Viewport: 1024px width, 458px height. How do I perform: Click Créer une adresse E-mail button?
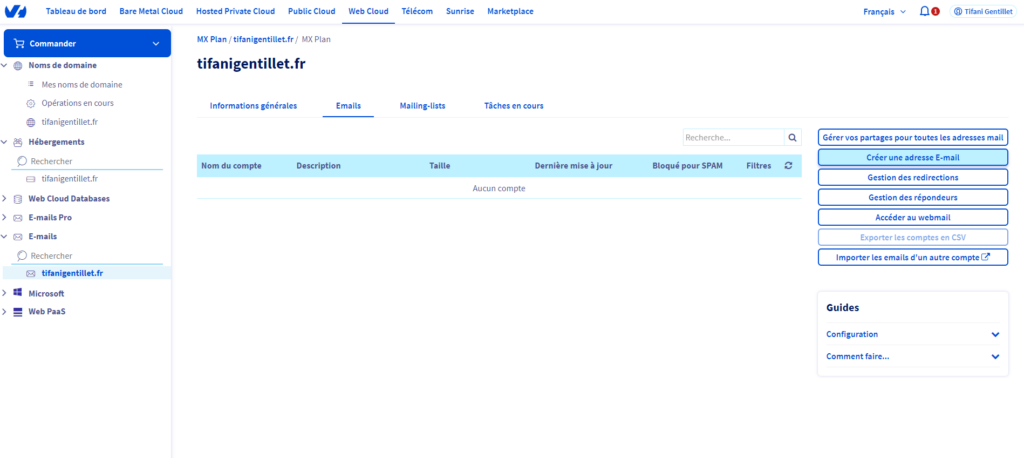click(912, 157)
